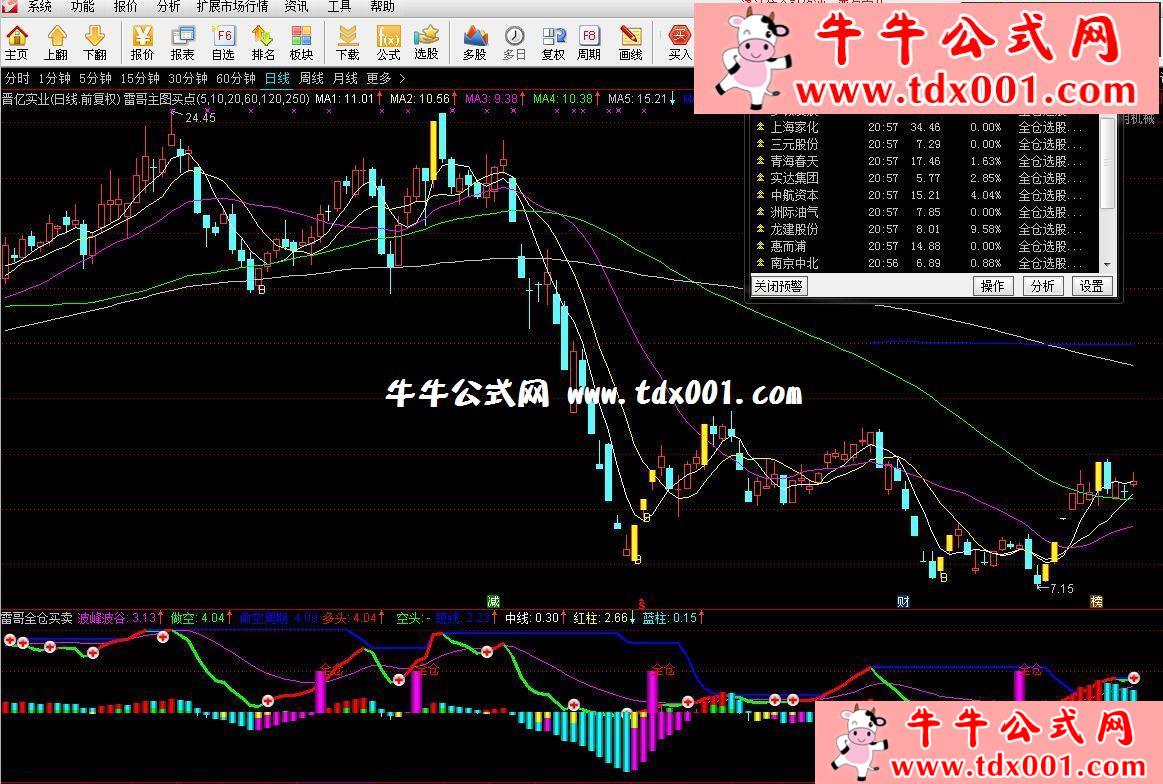This screenshot has width=1163, height=784.
Task: Switch to 周线 weekly period tab
Action: 312,79
